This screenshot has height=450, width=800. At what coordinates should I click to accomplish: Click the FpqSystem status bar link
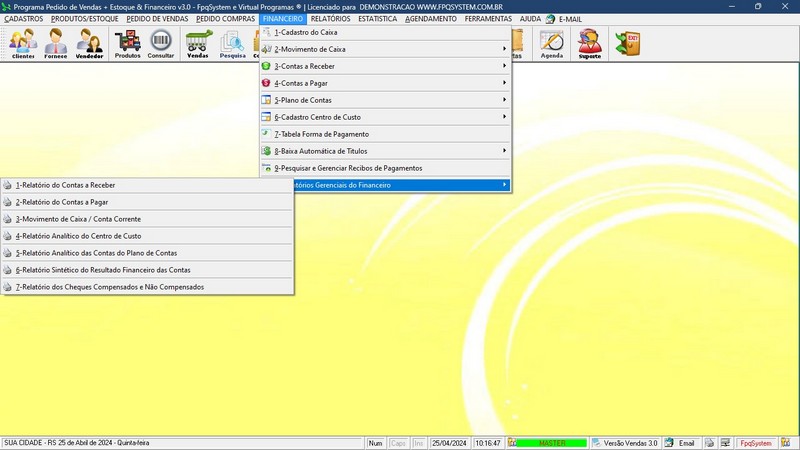pyautogui.click(x=756, y=443)
